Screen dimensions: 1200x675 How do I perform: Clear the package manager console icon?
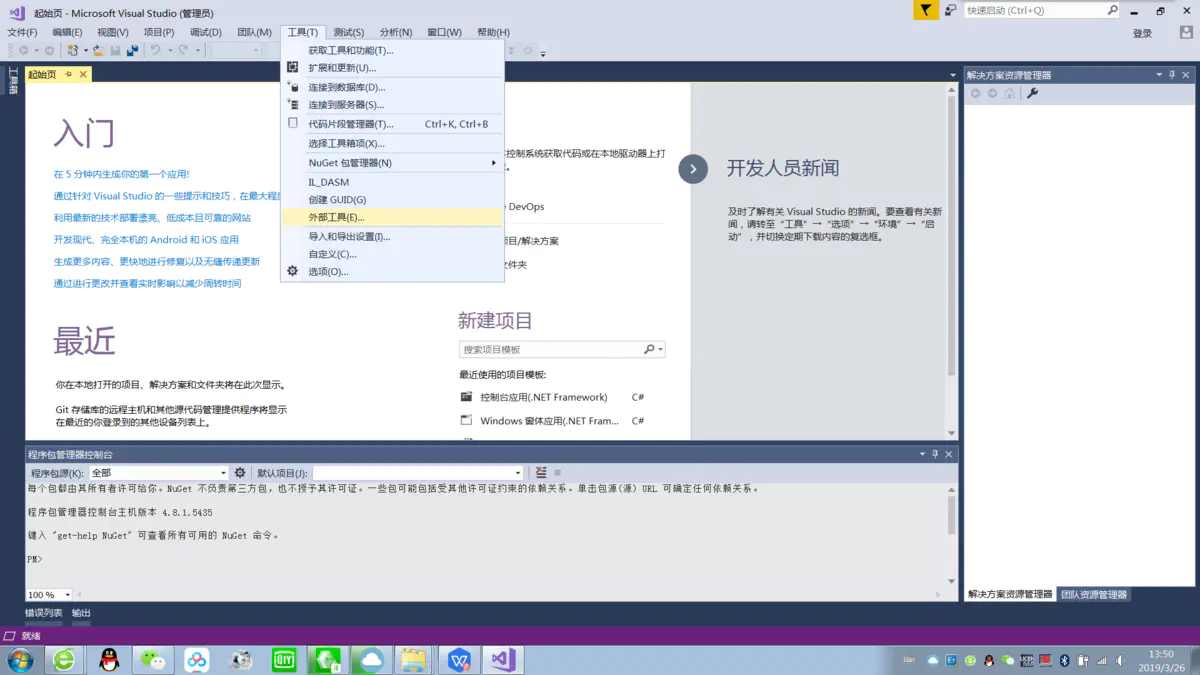tap(541, 472)
